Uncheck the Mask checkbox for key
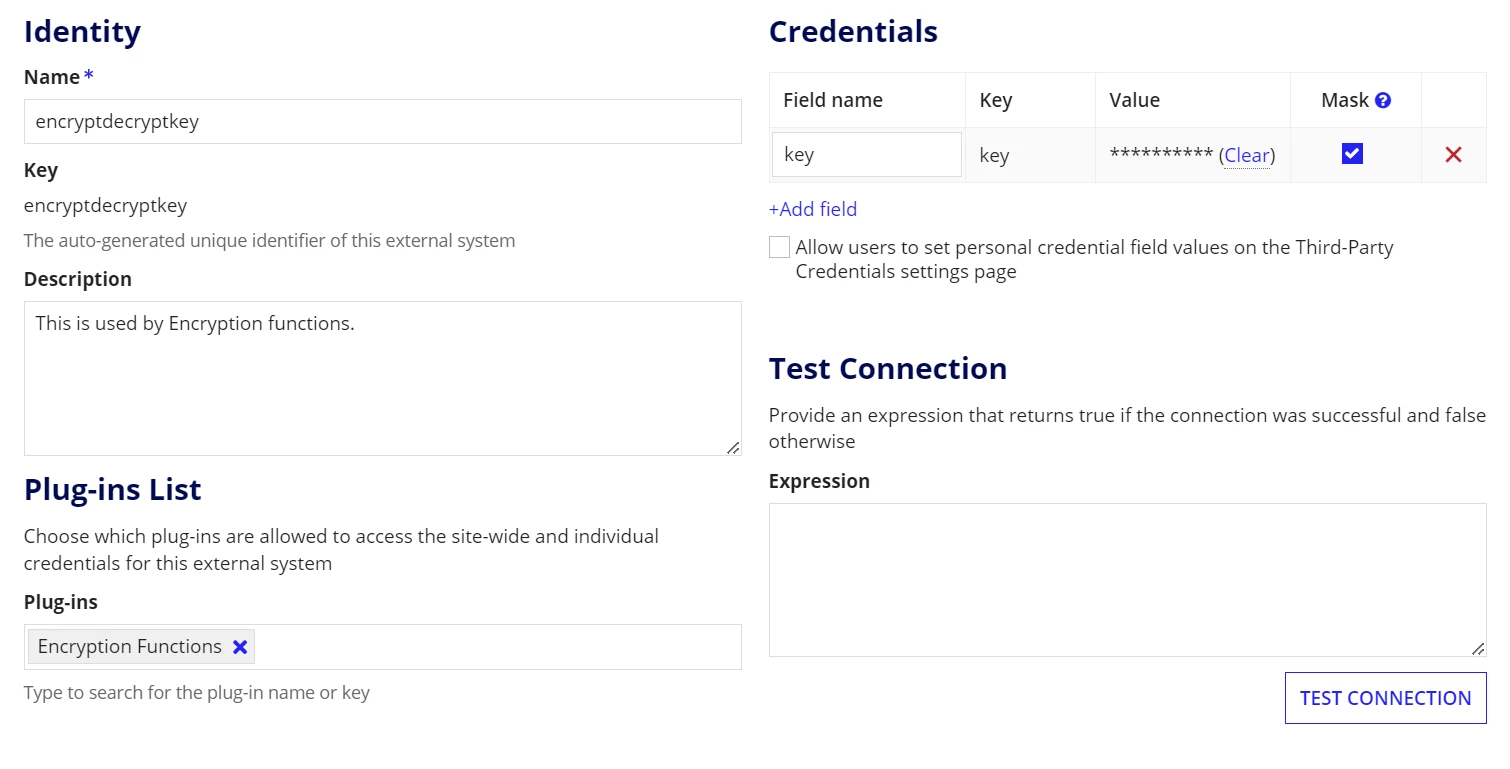 tap(1352, 153)
